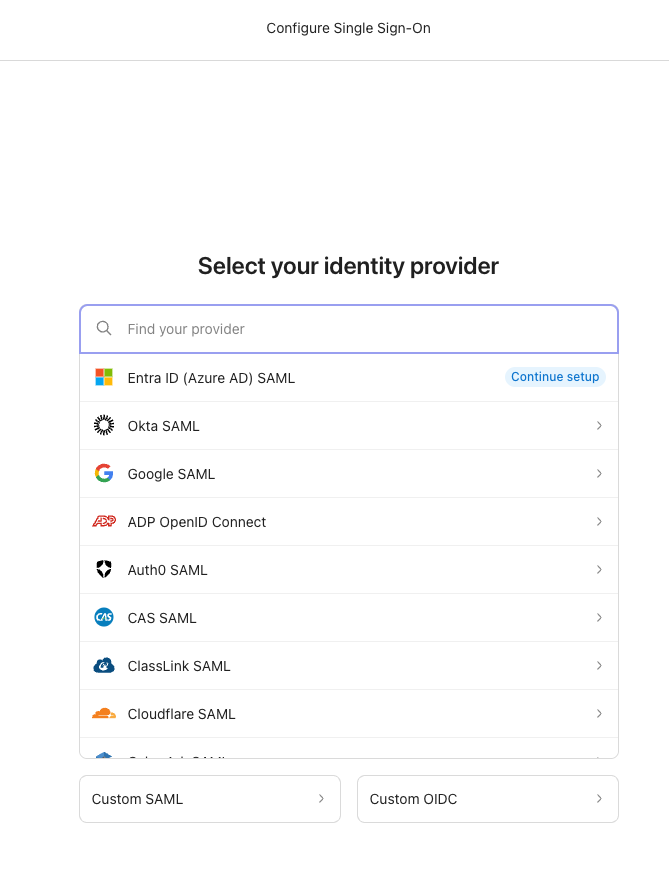Click the Microsoft Entra ID logo icon
669x882 pixels.
[104, 377]
